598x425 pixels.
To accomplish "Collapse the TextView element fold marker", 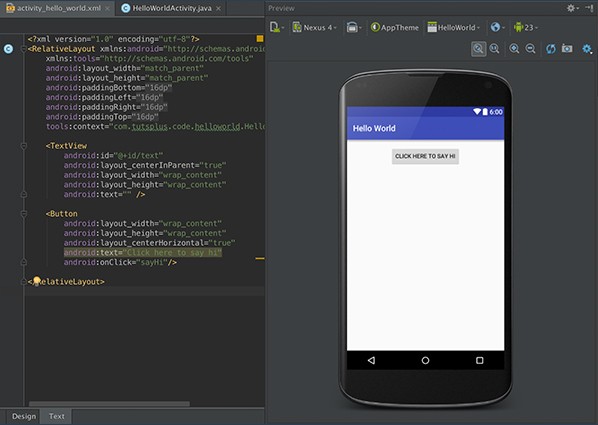I will (x=24, y=146).
